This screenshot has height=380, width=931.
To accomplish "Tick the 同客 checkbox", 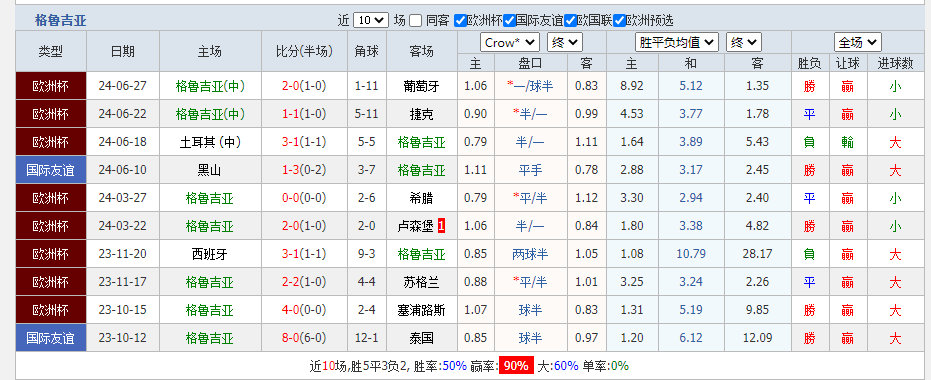I will point(416,21).
